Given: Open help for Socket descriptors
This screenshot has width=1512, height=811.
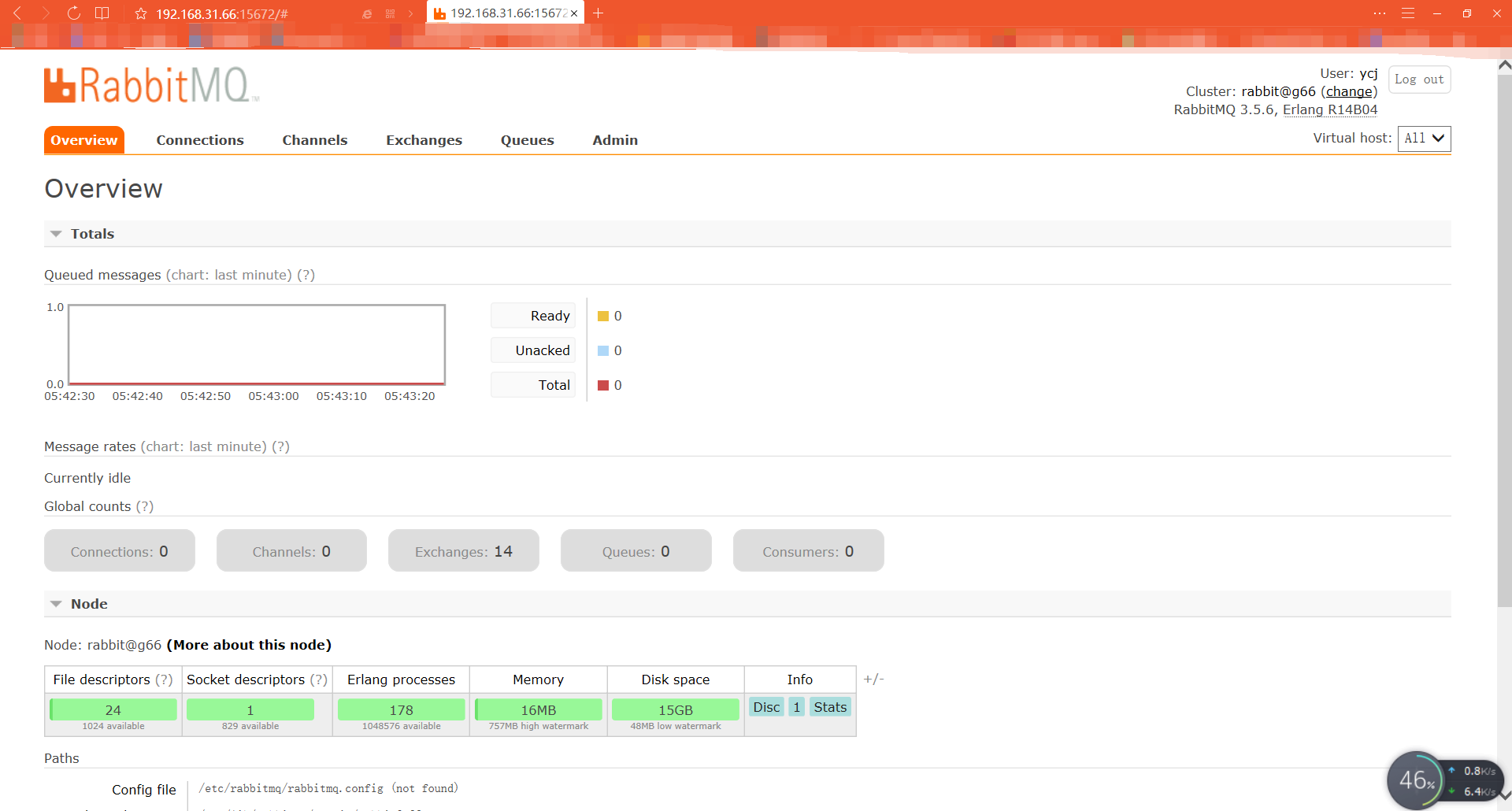Looking at the screenshot, I should click(318, 680).
